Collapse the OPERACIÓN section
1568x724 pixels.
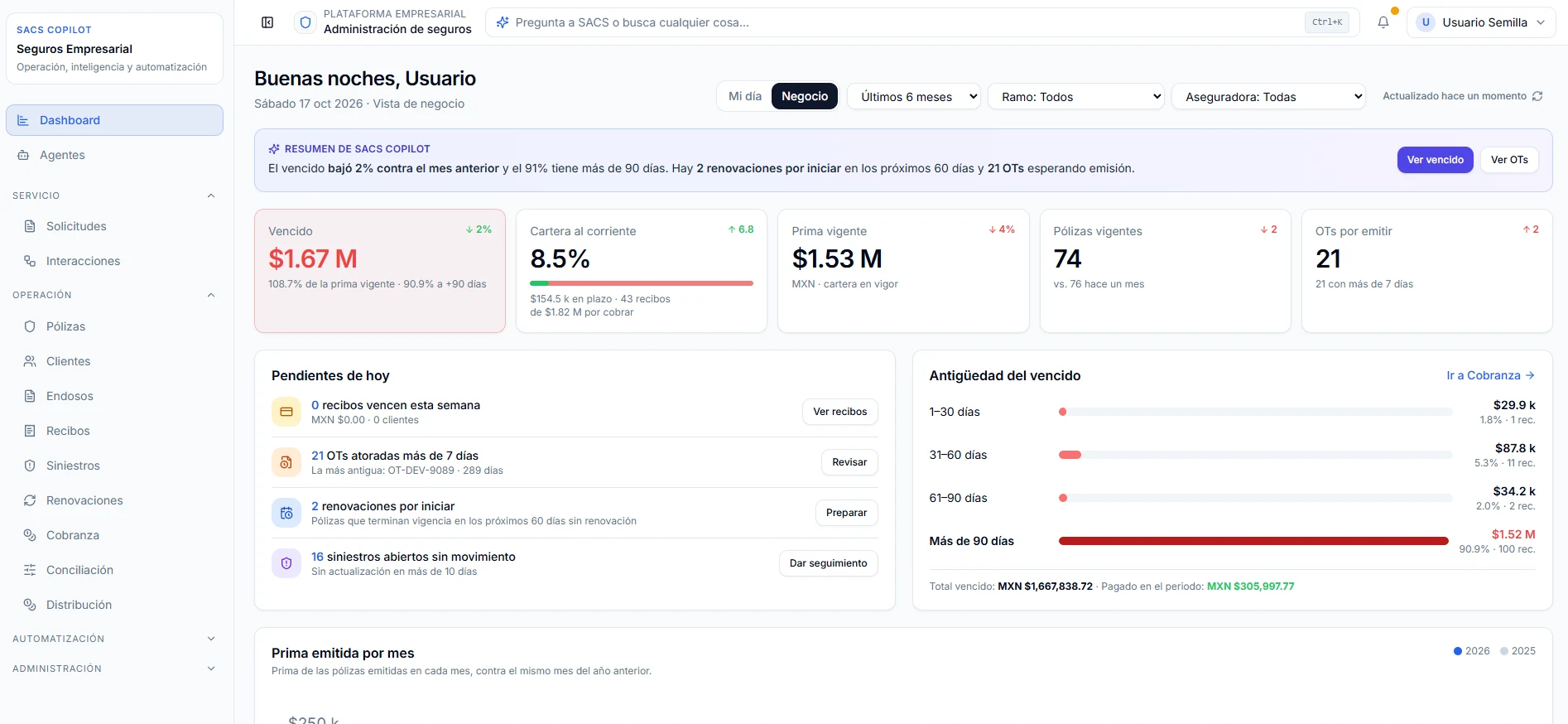(x=211, y=295)
